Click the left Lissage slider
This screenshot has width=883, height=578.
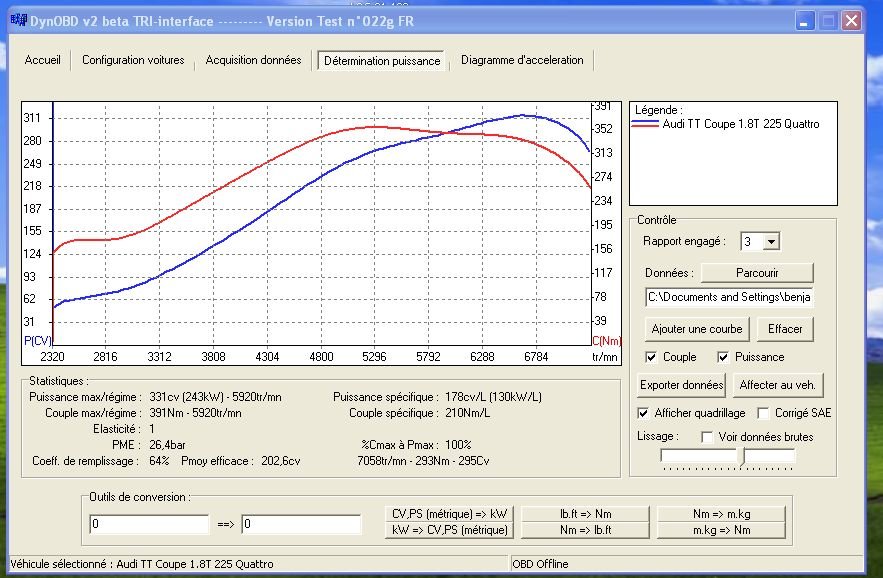[x=698, y=457]
